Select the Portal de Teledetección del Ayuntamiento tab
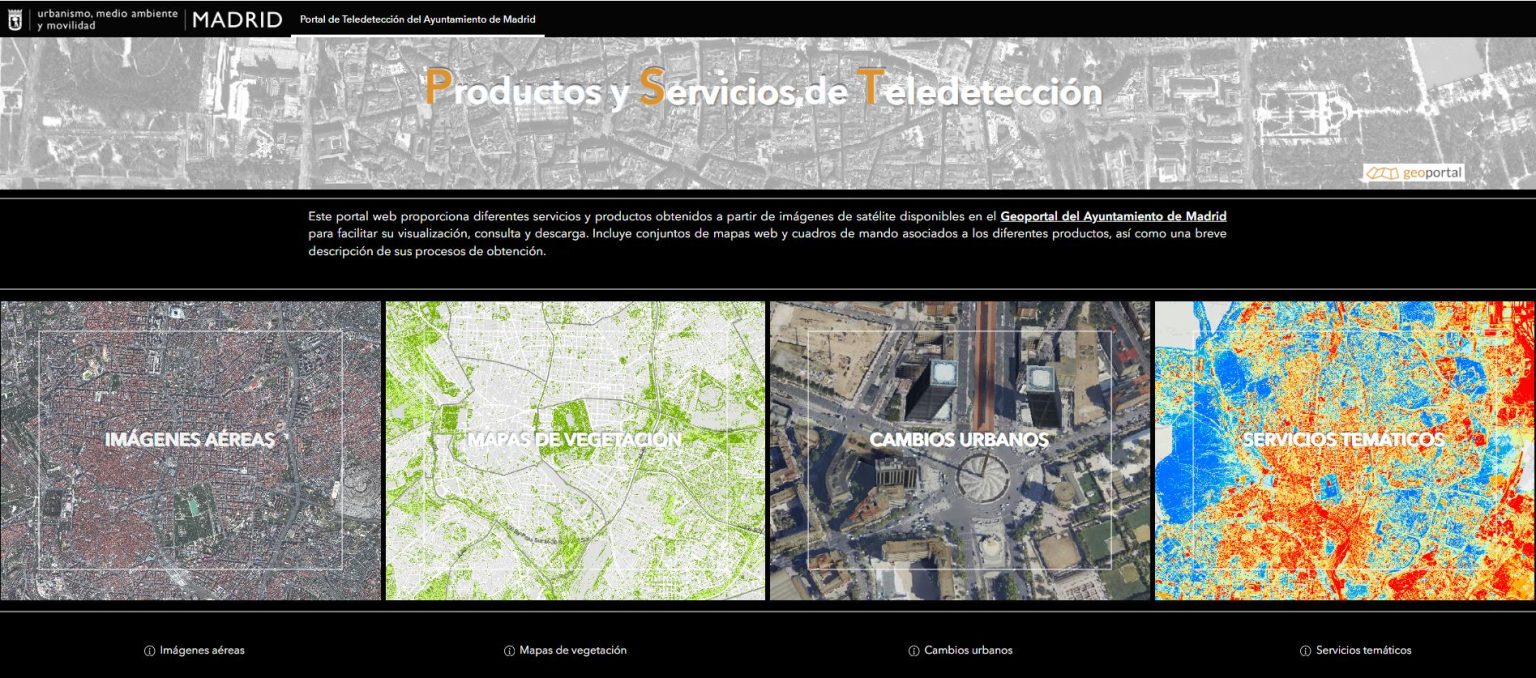Image resolution: width=1536 pixels, height=678 pixels. click(x=417, y=19)
